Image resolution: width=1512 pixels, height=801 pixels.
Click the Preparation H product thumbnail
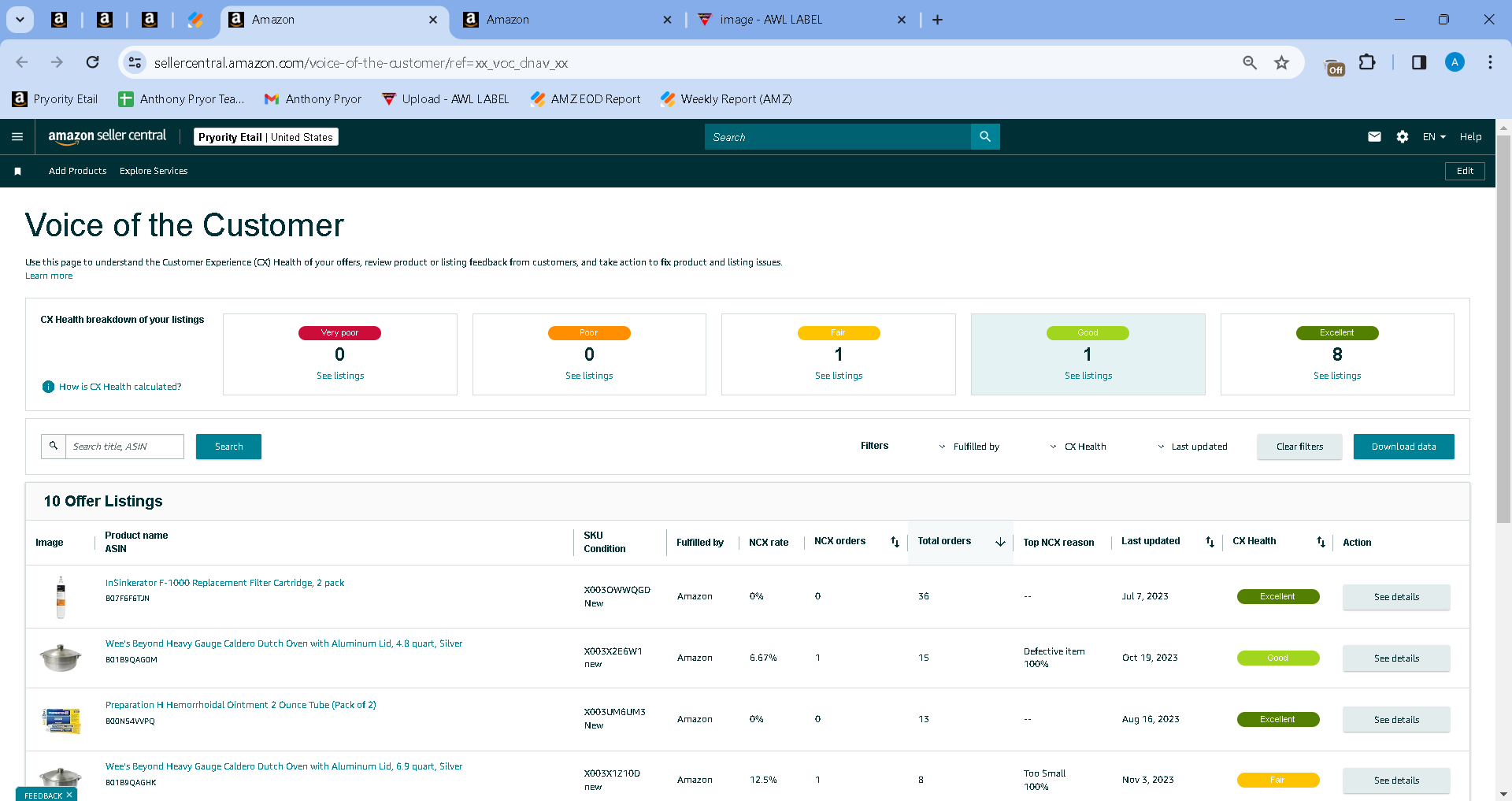click(61, 720)
